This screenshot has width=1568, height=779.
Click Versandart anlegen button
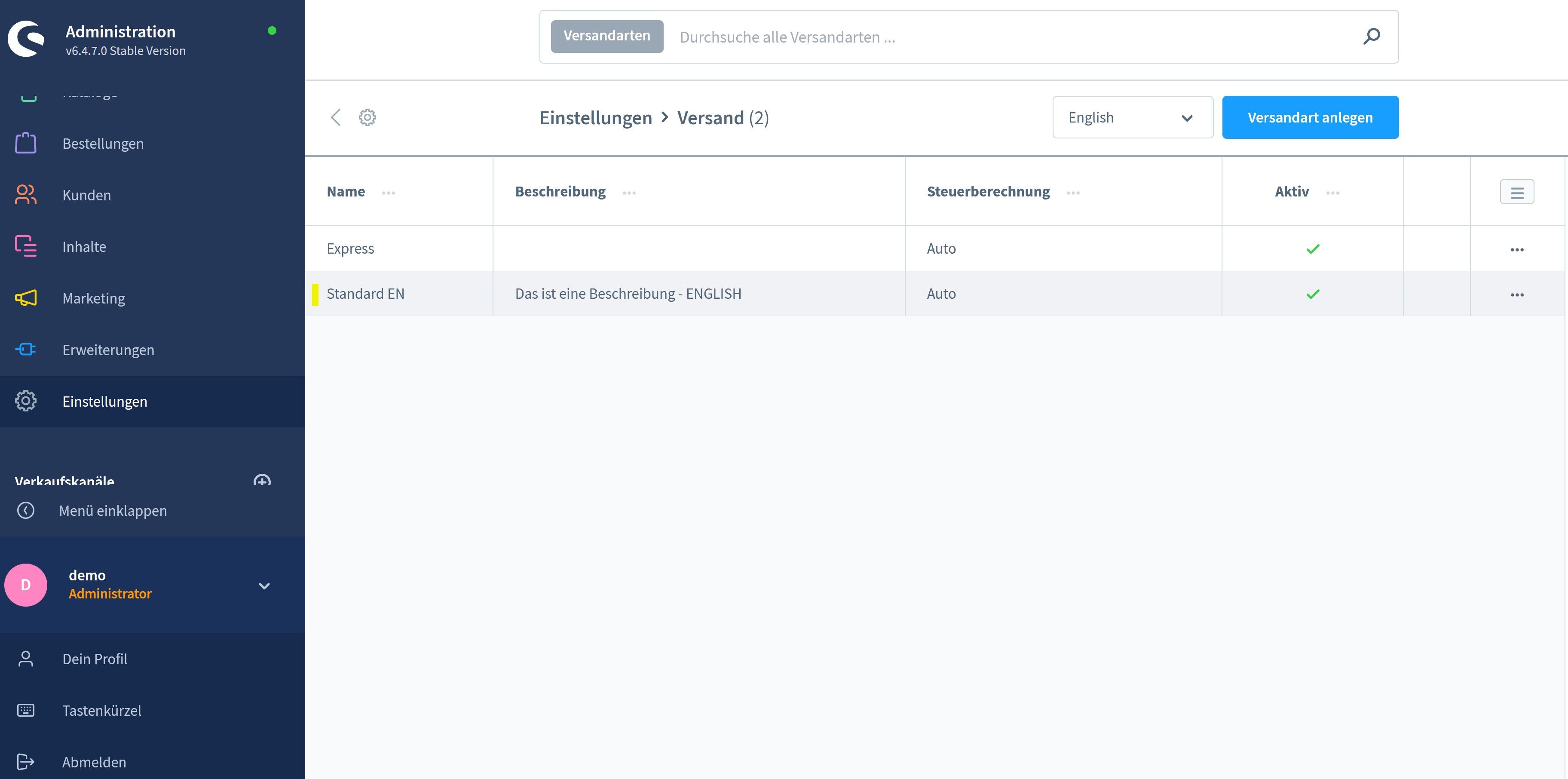coord(1310,117)
